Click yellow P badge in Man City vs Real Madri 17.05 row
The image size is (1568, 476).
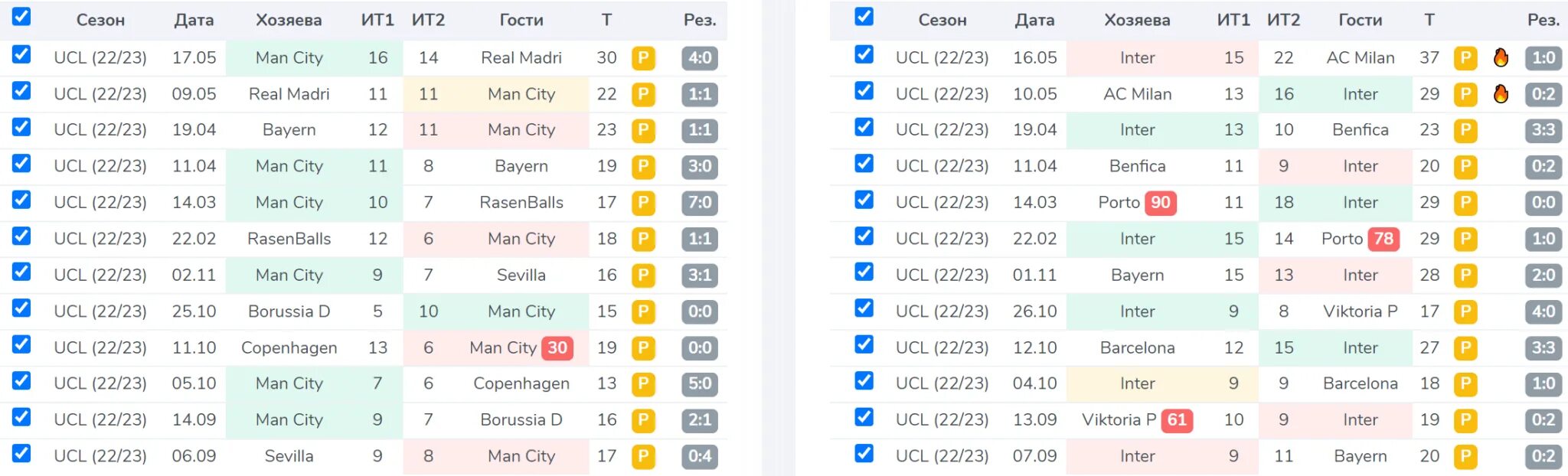point(643,58)
